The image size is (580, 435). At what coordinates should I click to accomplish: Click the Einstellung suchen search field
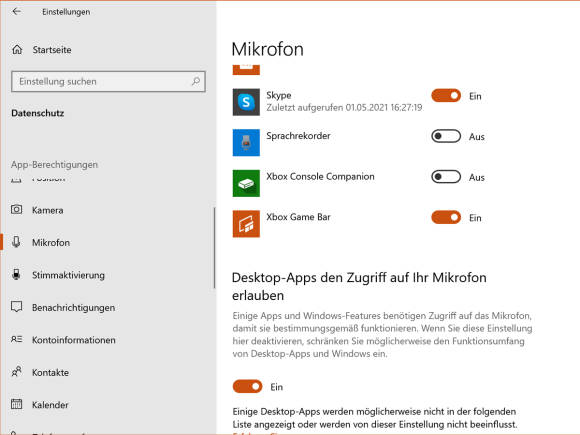(x=108, y=81)
